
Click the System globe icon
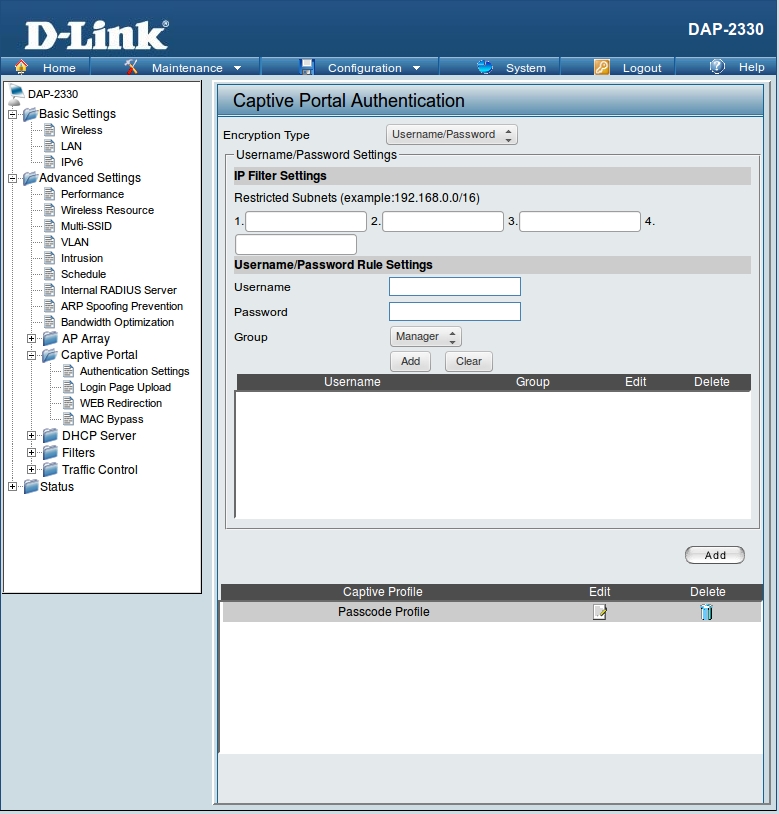(485, 67)
